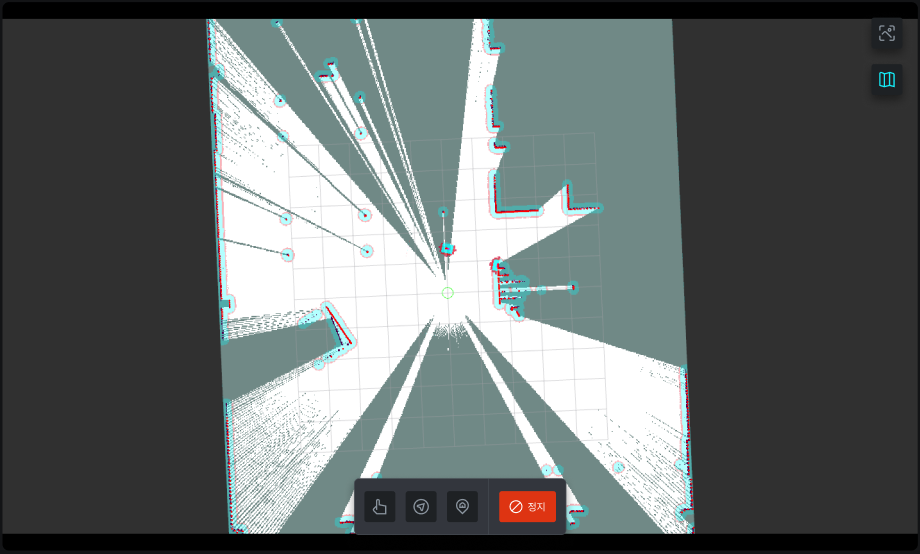Click the 정지 text label
Screen dimensions: 920x554
point(537,507)
